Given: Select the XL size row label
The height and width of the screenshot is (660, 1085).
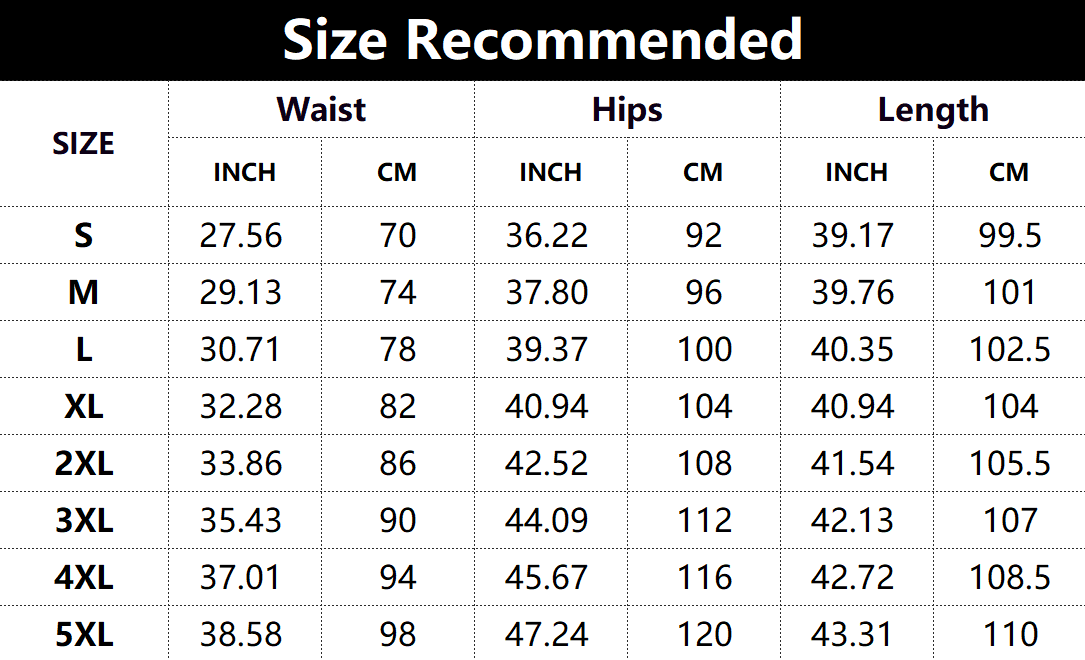Looking at the screenshot, I should [83, 406].
